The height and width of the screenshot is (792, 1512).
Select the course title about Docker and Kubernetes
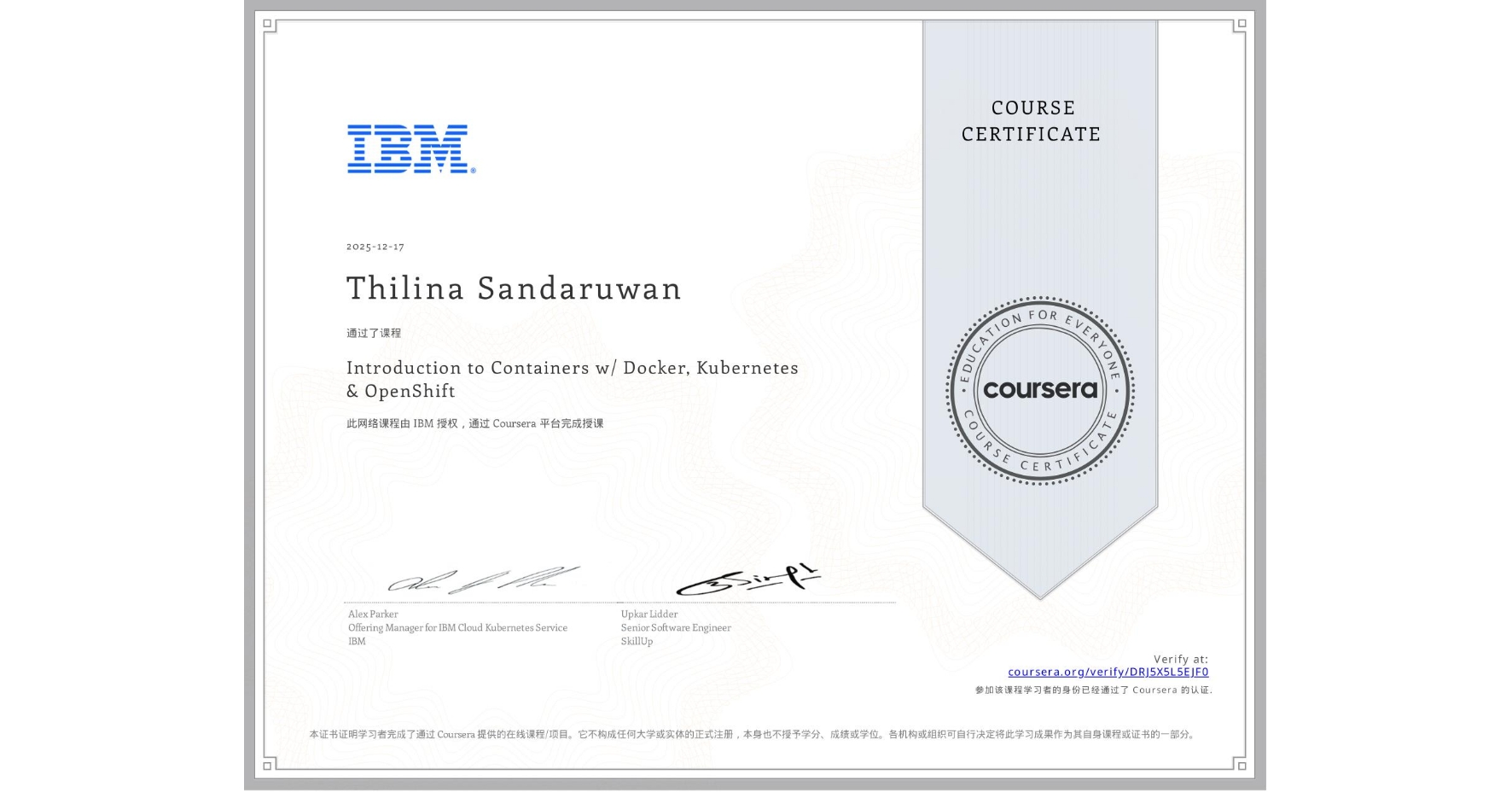point(572,379)
